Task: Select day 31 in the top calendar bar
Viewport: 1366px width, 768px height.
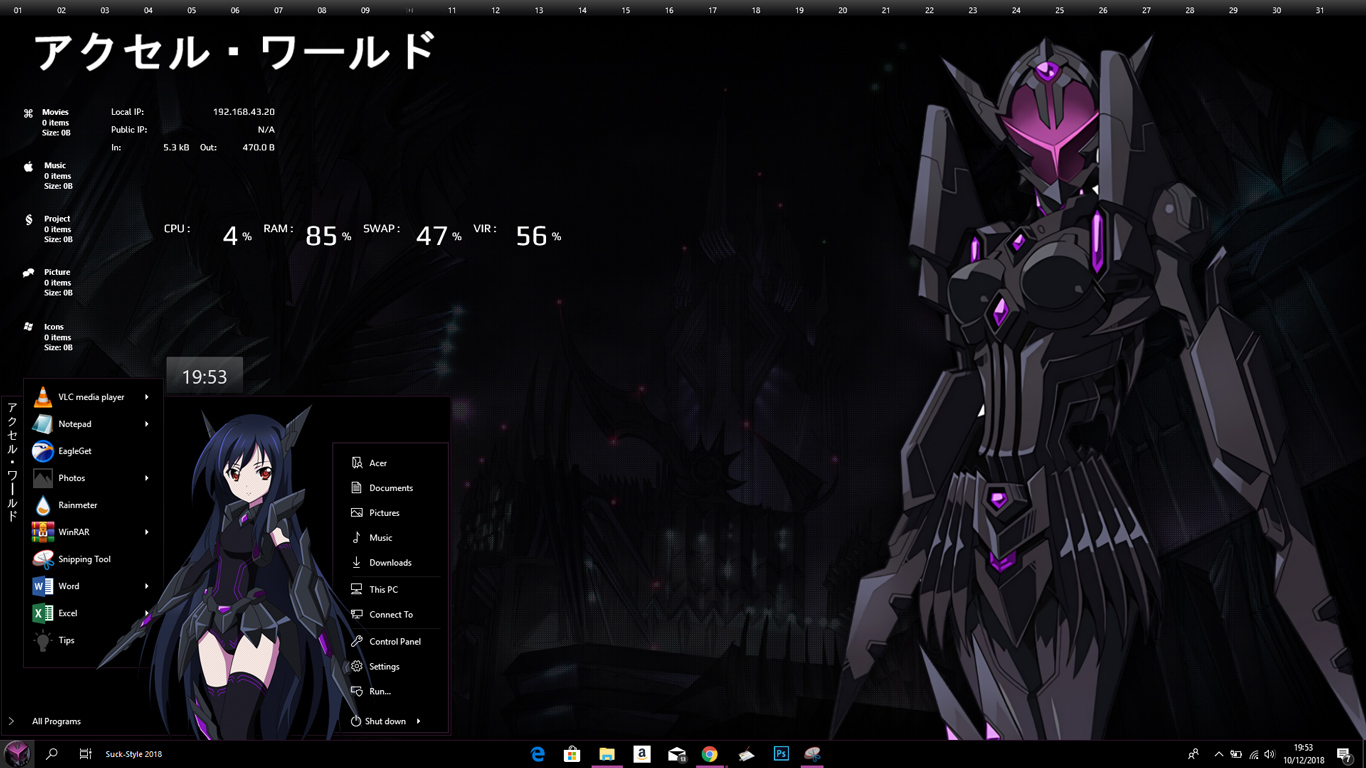Action: [x=1320, y=10]
